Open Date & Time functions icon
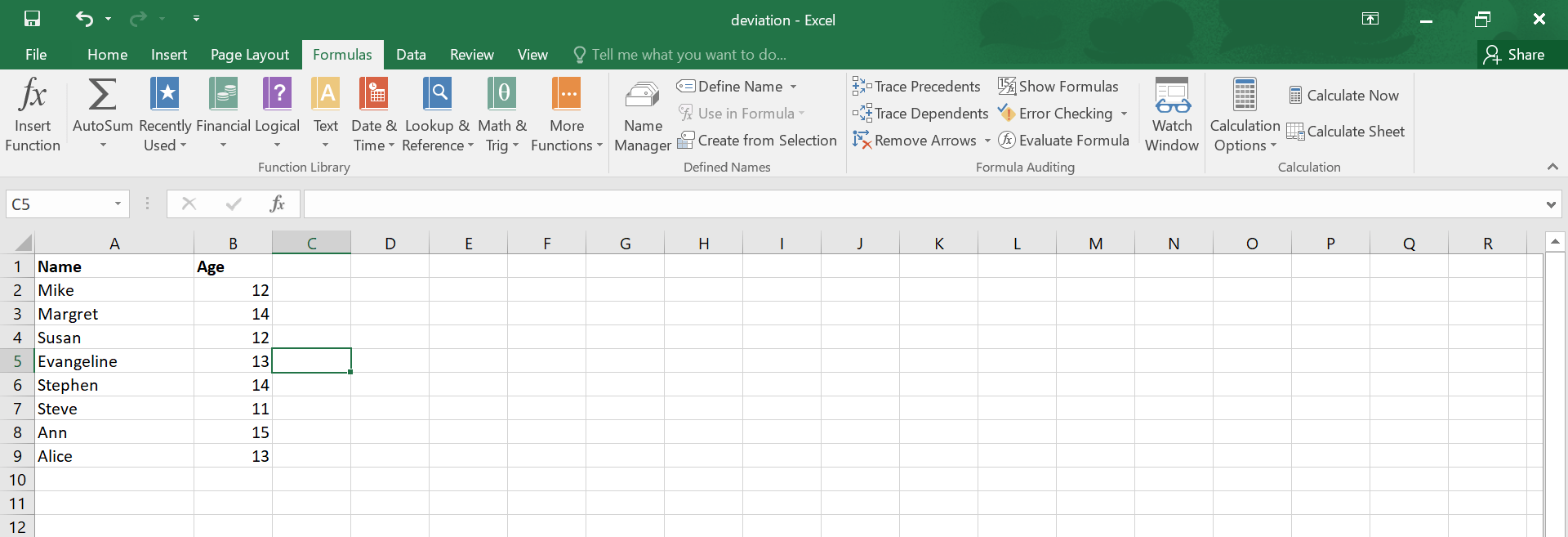This screenshot has height=537, width=1568. 374,94
